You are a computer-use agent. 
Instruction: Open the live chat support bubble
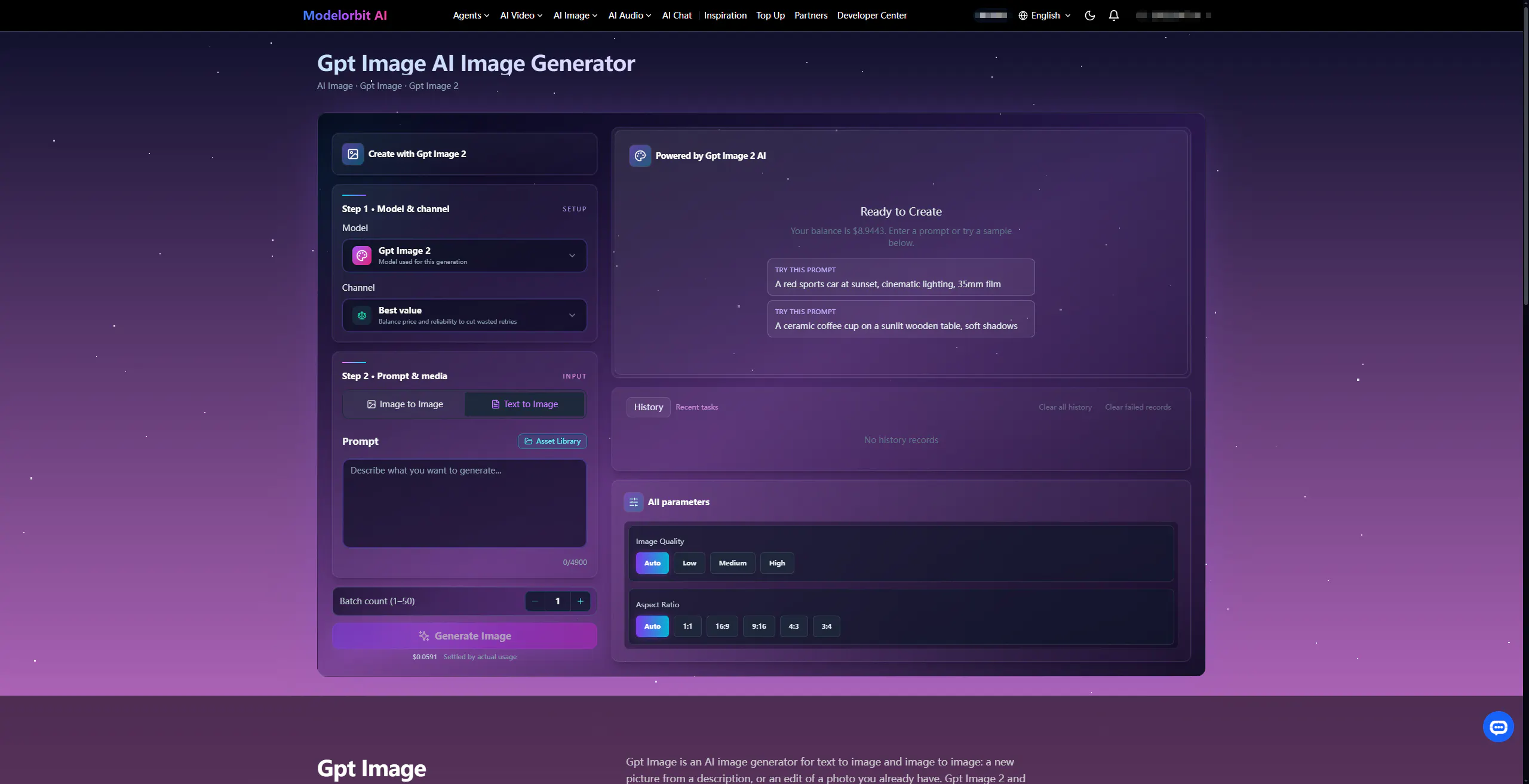[1498, 727]
